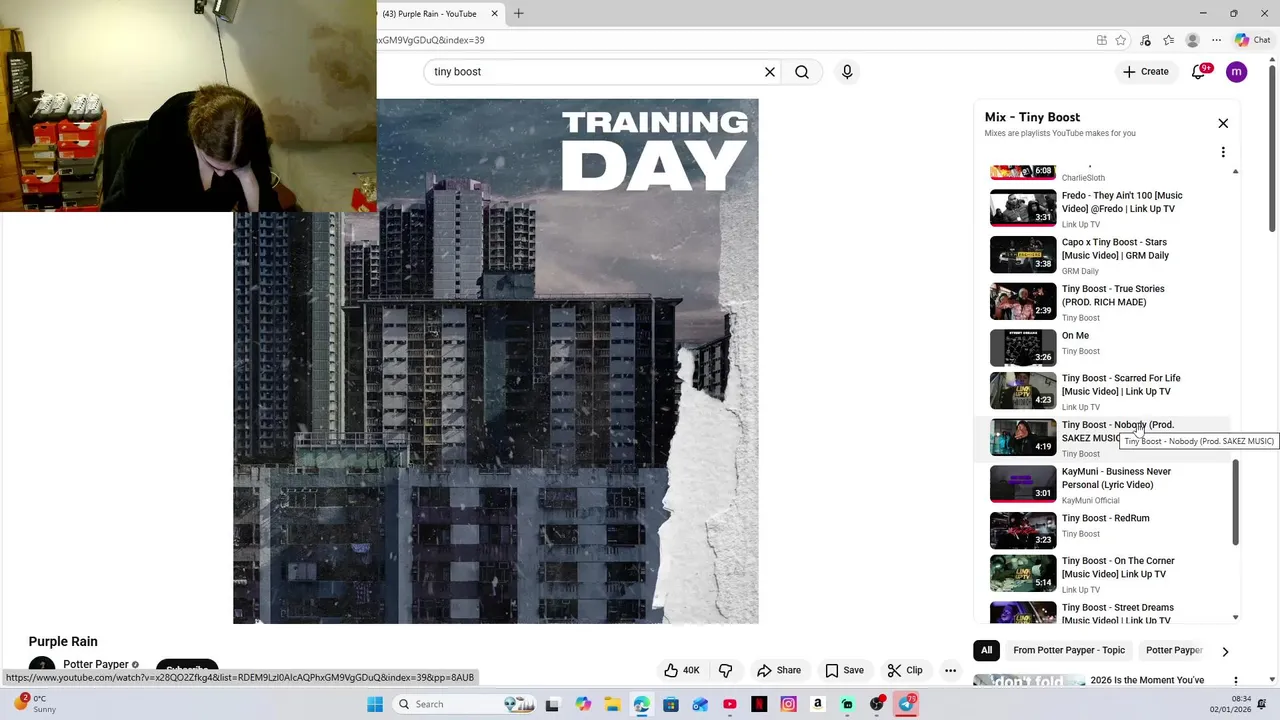Viewport: 1280px width, 720px height.
Task: Open Instagram from the taskbar
Action: click(x=788, y=704)
